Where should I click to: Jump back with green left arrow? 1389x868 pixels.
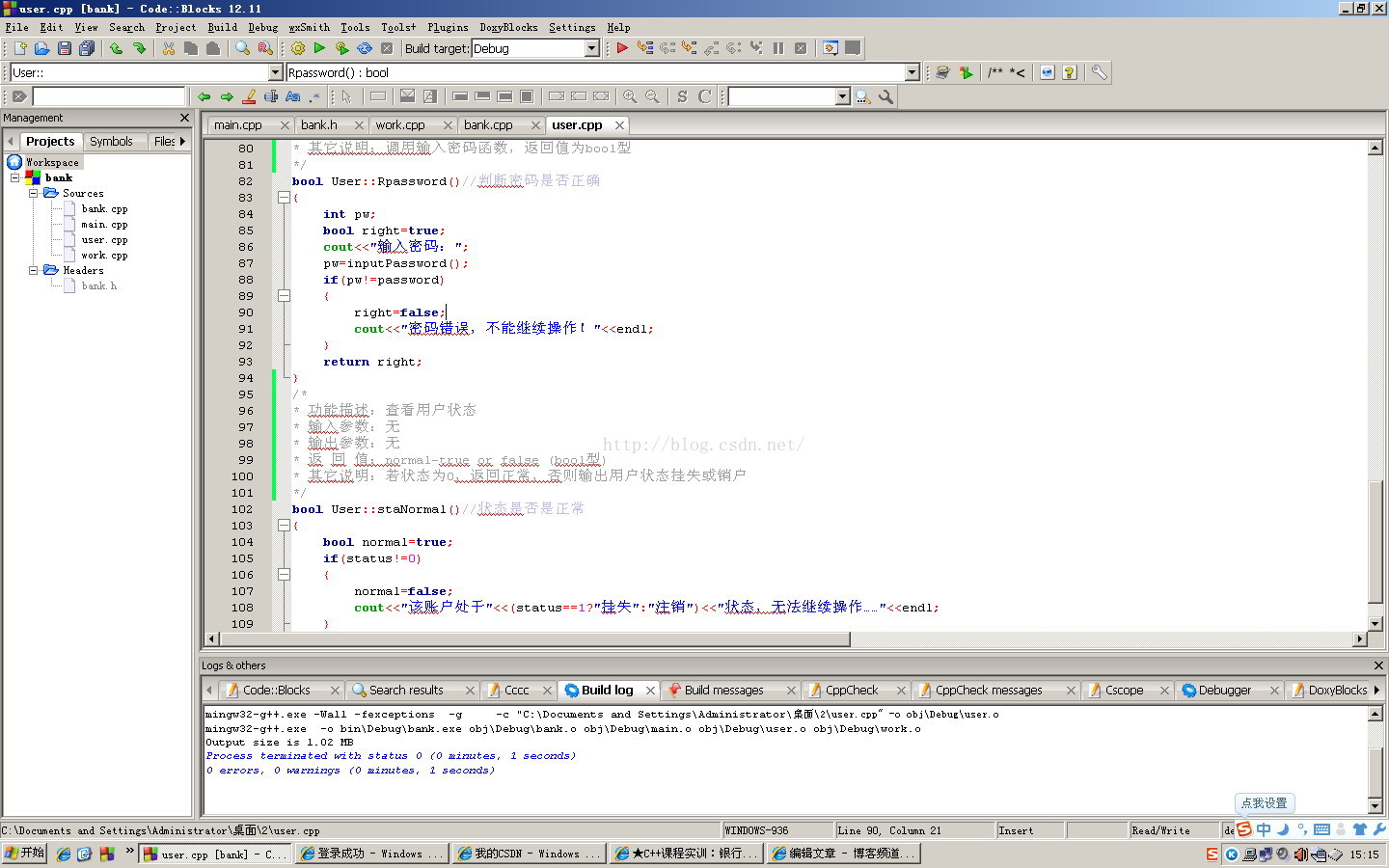(204, 96)
